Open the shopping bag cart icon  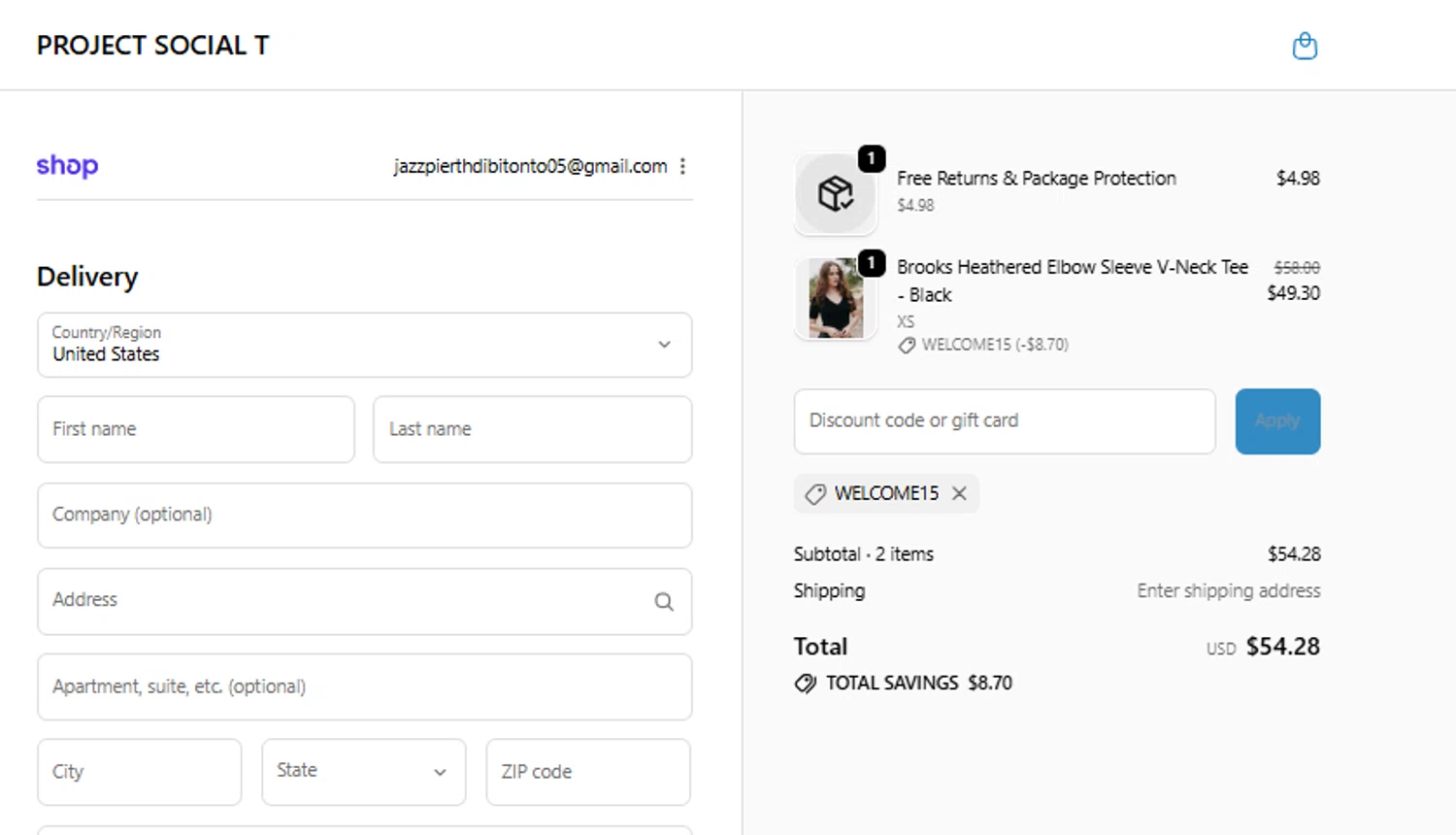(x=1305, y=46)
